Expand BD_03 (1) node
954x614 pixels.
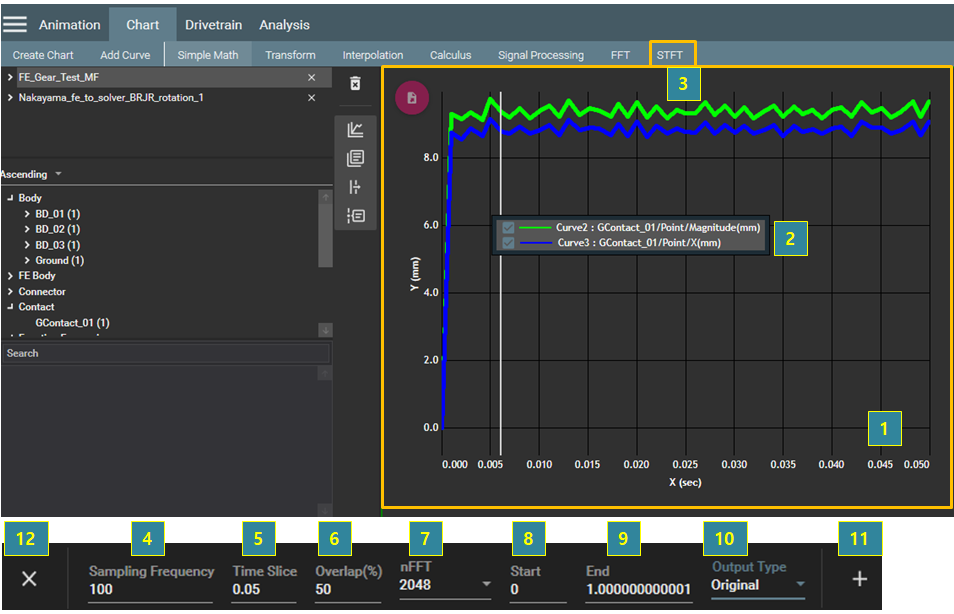click(x=27, y=245)
